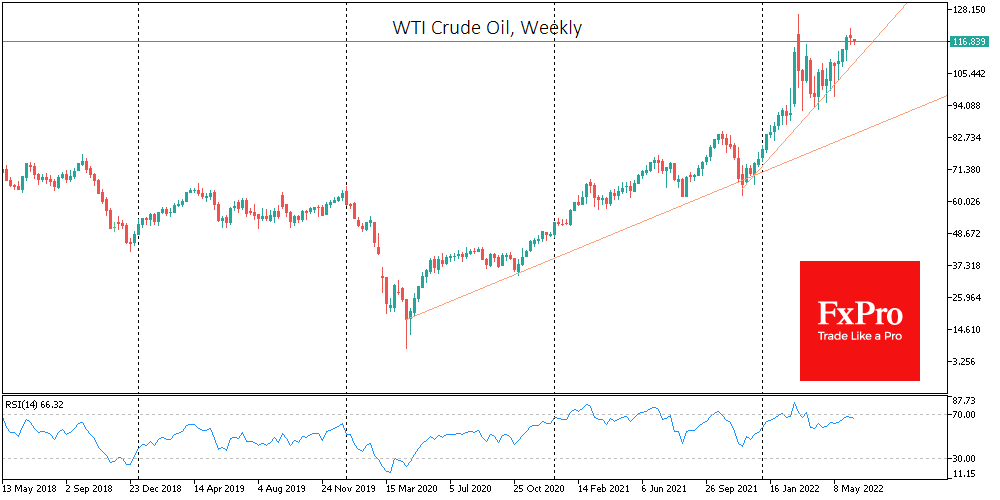Image resolution: width=1000 pixels, height=500 pixels.
Task: Click the 60.026 price axis label
Action: pyautogui.click(x=969, y=202)
